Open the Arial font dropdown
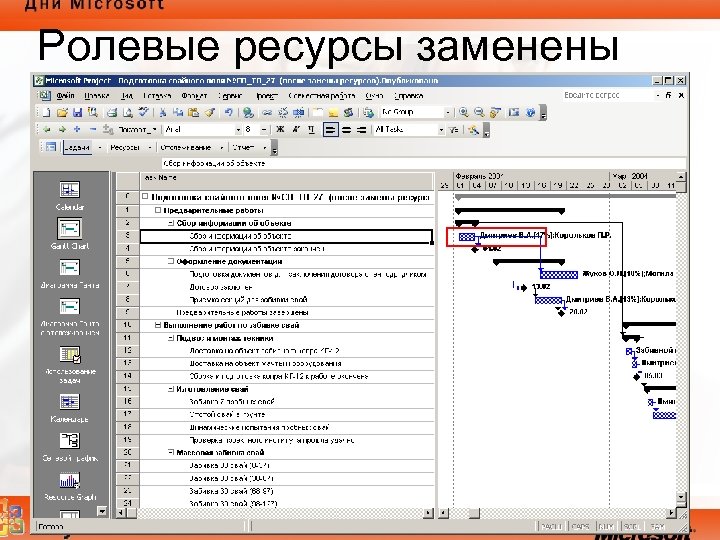This screenshot has width=720, height=540. 238,130
